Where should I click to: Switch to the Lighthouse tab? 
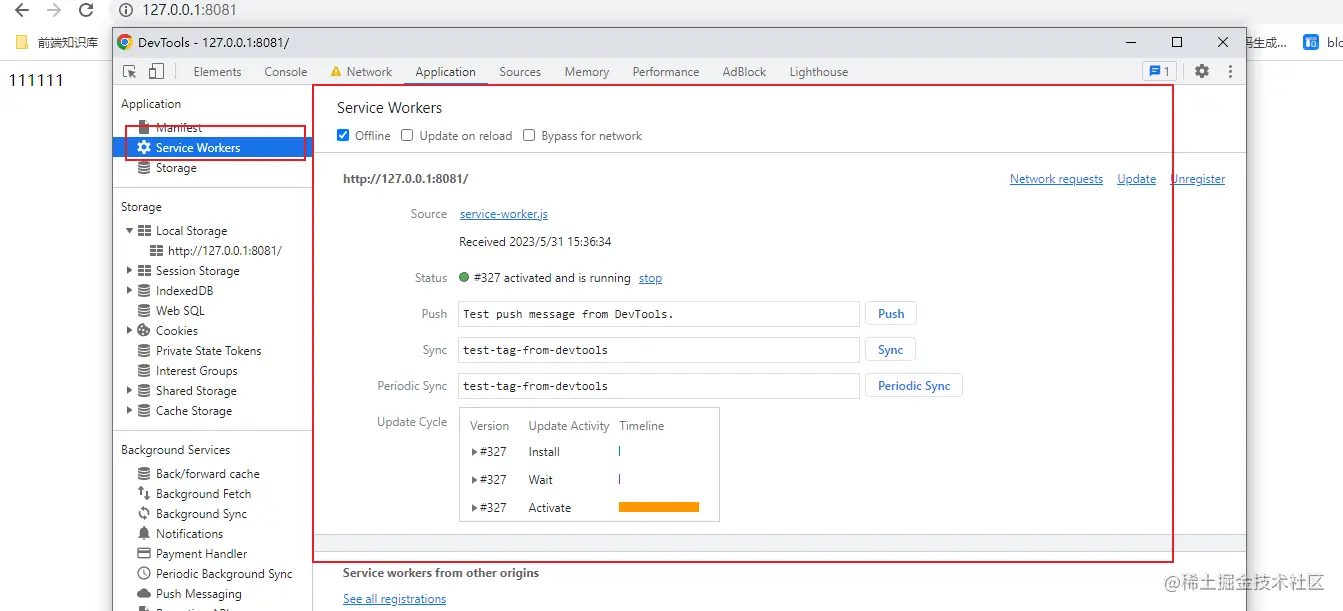(819, 72)
